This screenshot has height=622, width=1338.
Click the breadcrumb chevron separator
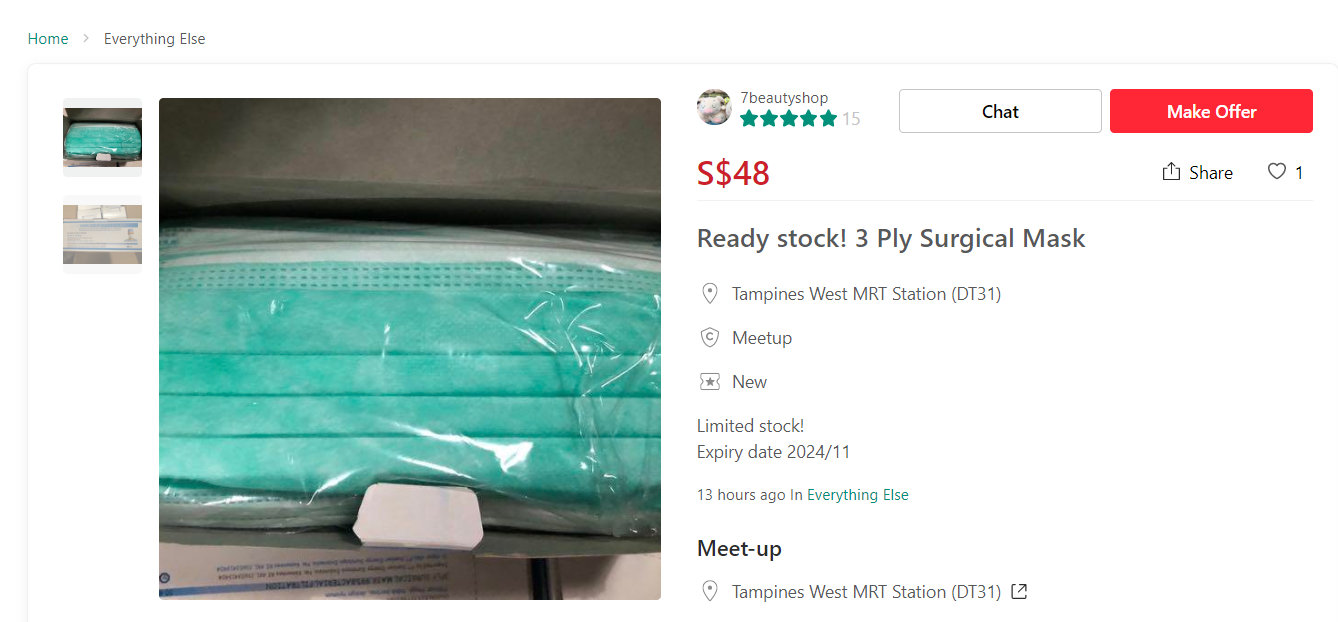tap(86, 39)
